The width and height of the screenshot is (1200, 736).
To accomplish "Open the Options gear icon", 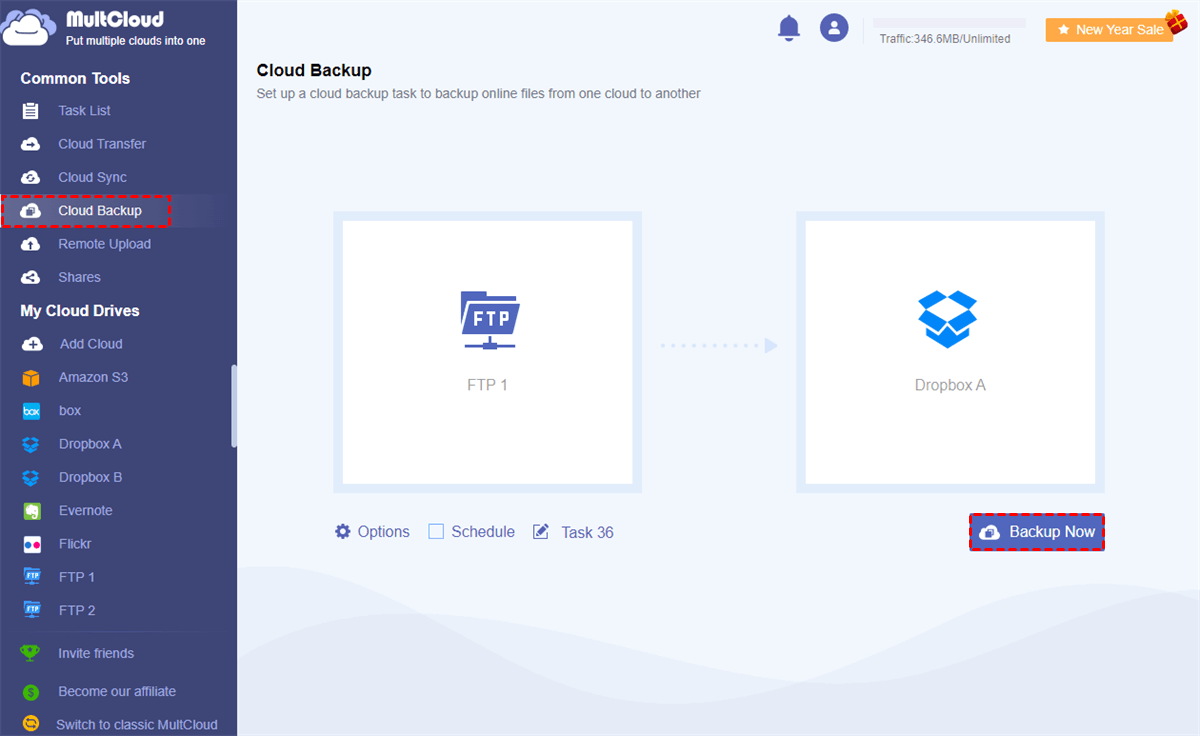I will pyautogui.click(x=343, y=532).
